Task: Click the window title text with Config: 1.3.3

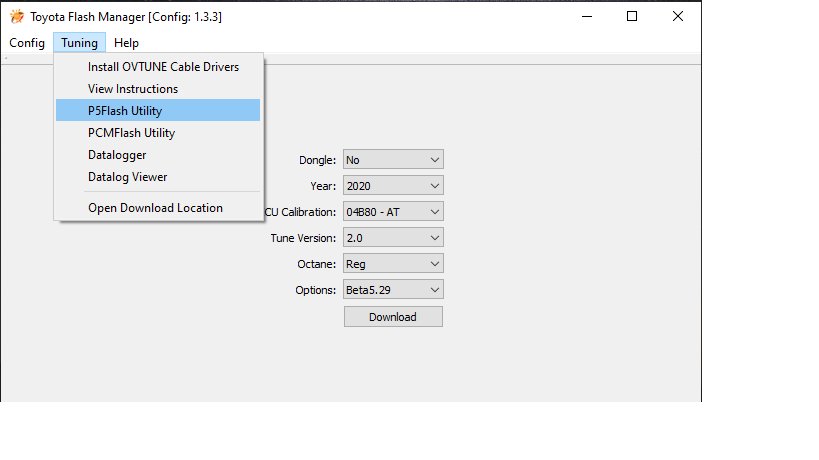Action: [126, 17]
